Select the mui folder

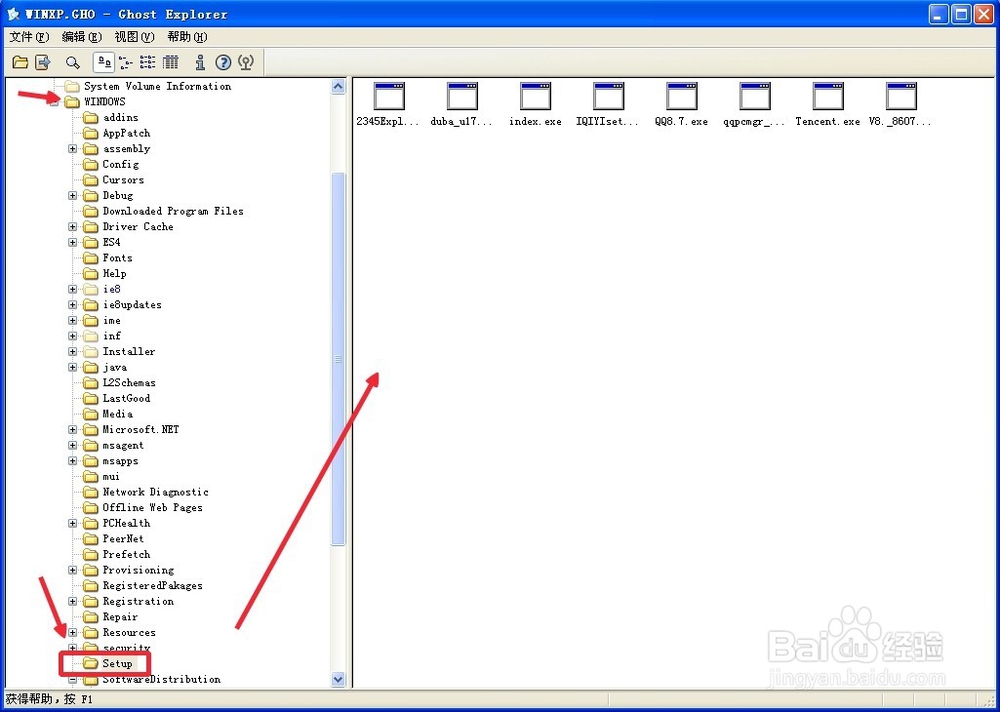111,477
